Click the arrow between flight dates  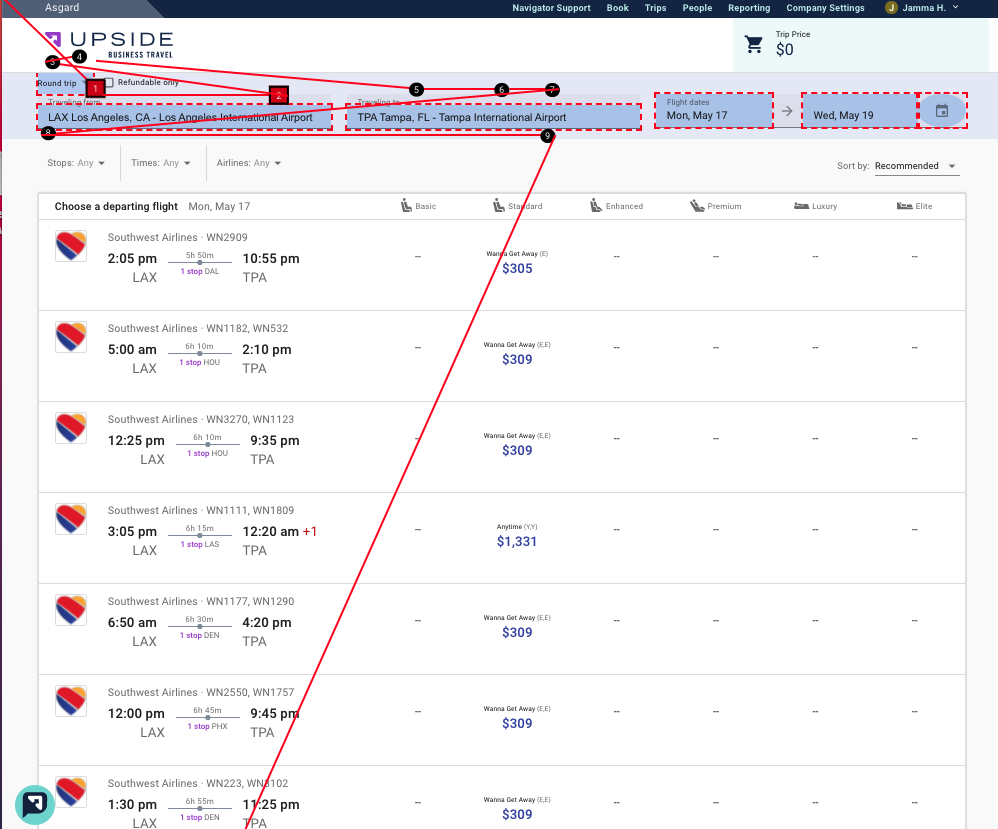point(787,111)
